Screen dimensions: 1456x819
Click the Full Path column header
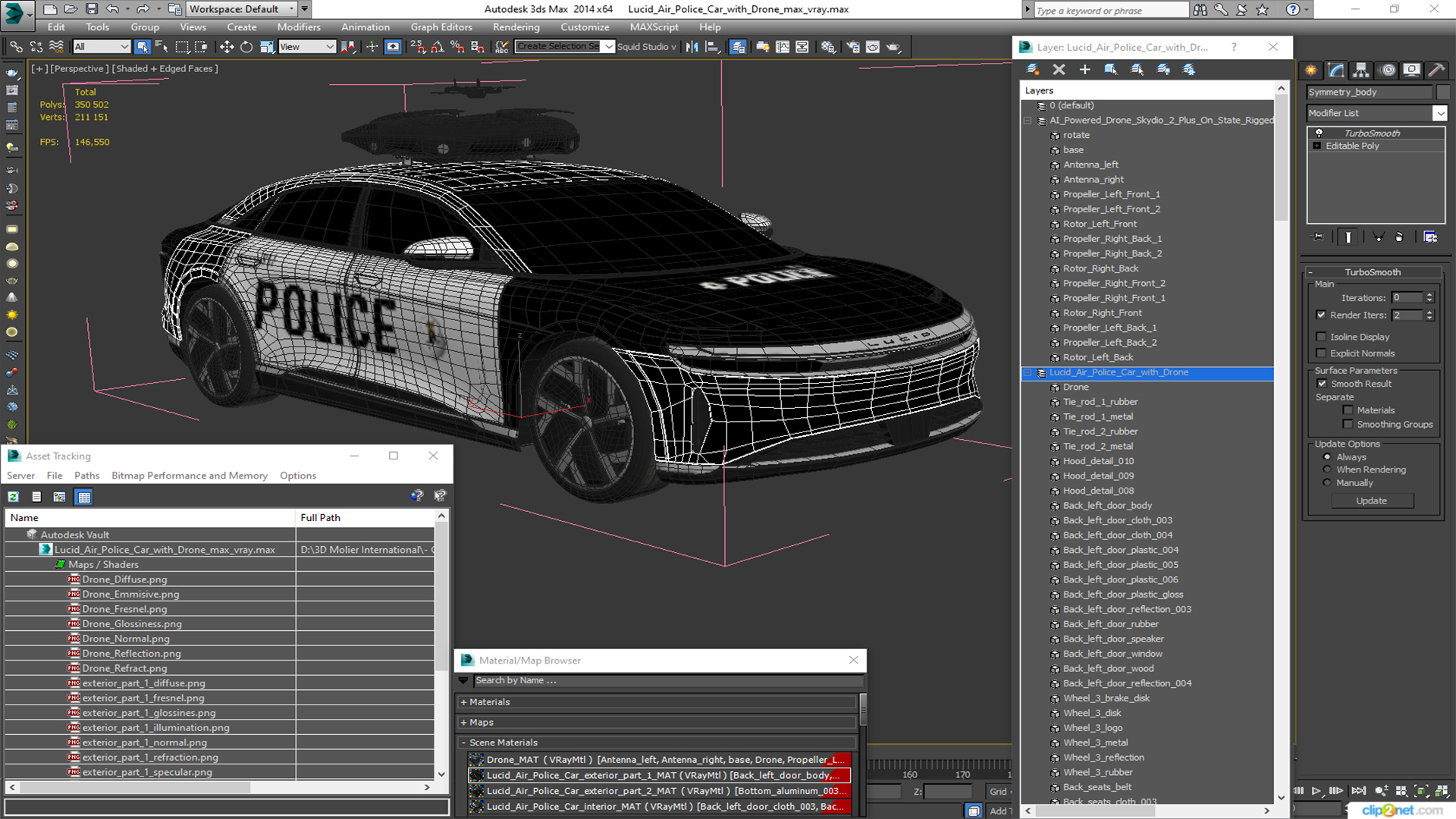coord(365,518)
